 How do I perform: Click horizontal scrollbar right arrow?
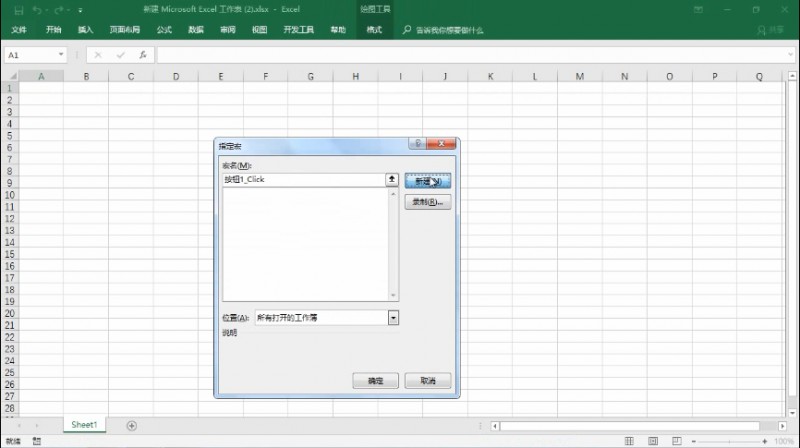(782, 426)
